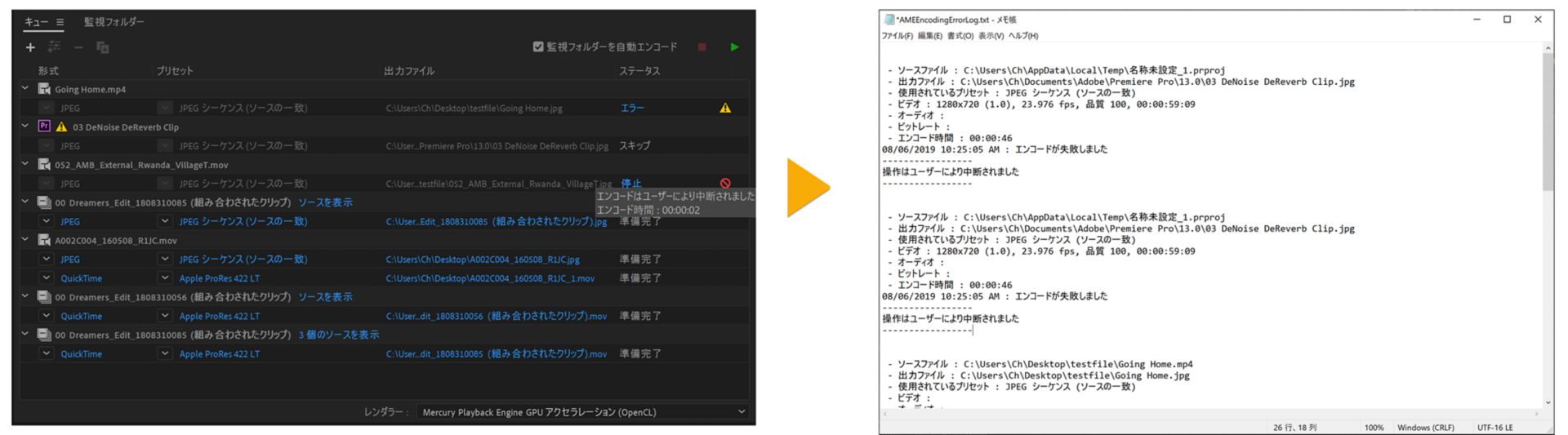Click スキップ status on DeNoise row
The image size is (1568, 435).
coord(635,145)
